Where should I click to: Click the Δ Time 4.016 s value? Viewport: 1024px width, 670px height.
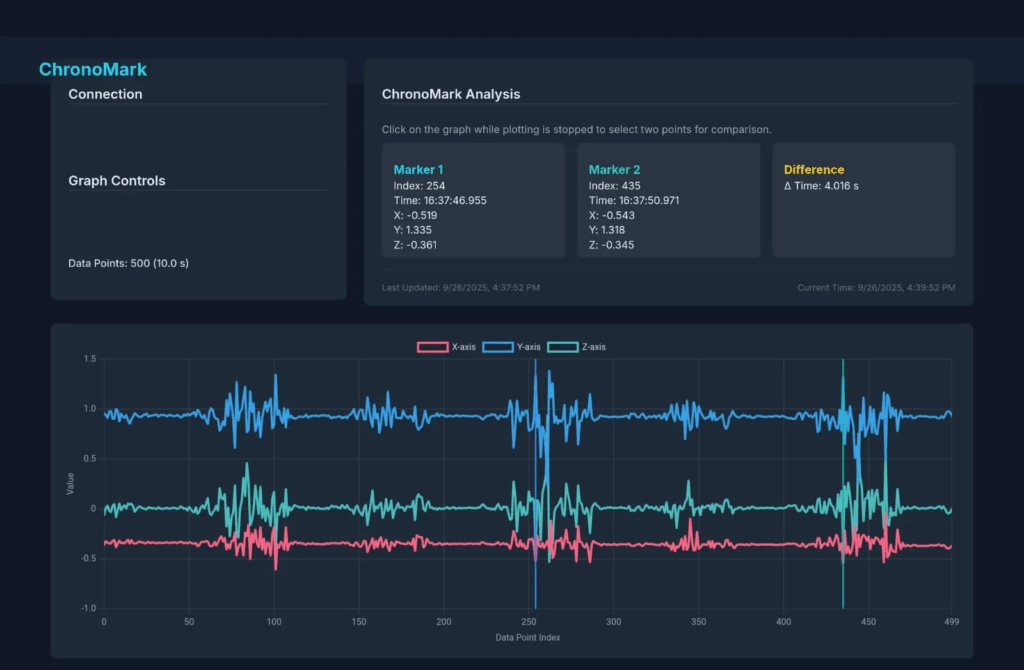pos(821,186)
